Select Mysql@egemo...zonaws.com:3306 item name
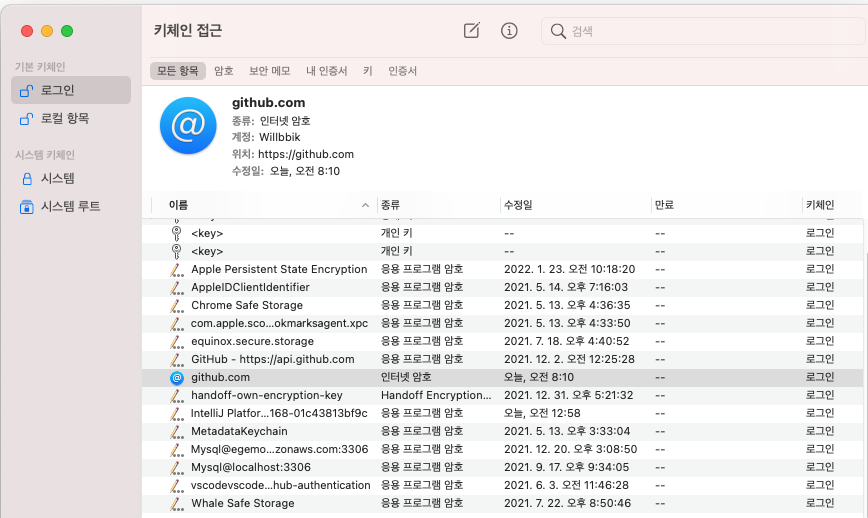The width and height of the screenshot is (868, 518). click(x=280, y=449)
